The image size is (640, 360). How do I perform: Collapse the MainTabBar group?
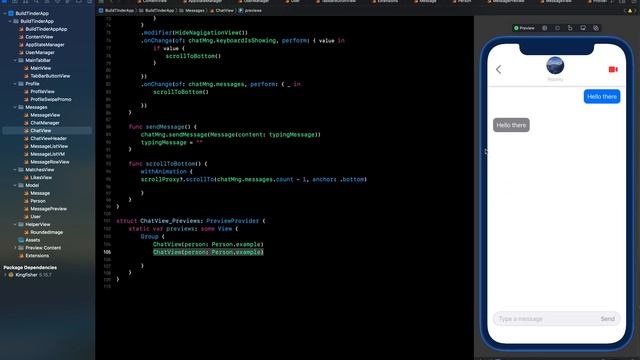pos(15,60)
